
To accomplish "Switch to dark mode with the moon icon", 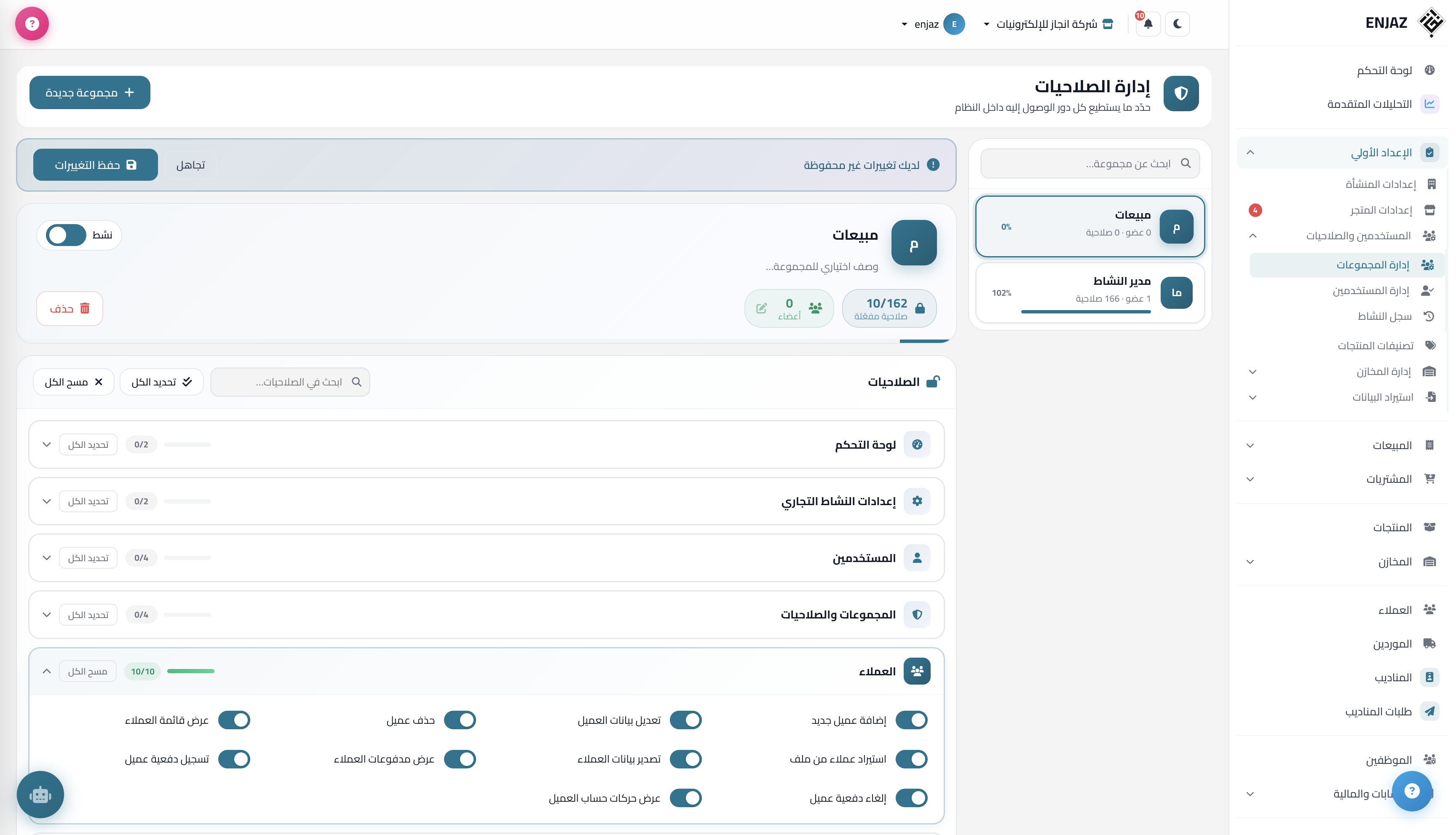I will click(1177, 24).
